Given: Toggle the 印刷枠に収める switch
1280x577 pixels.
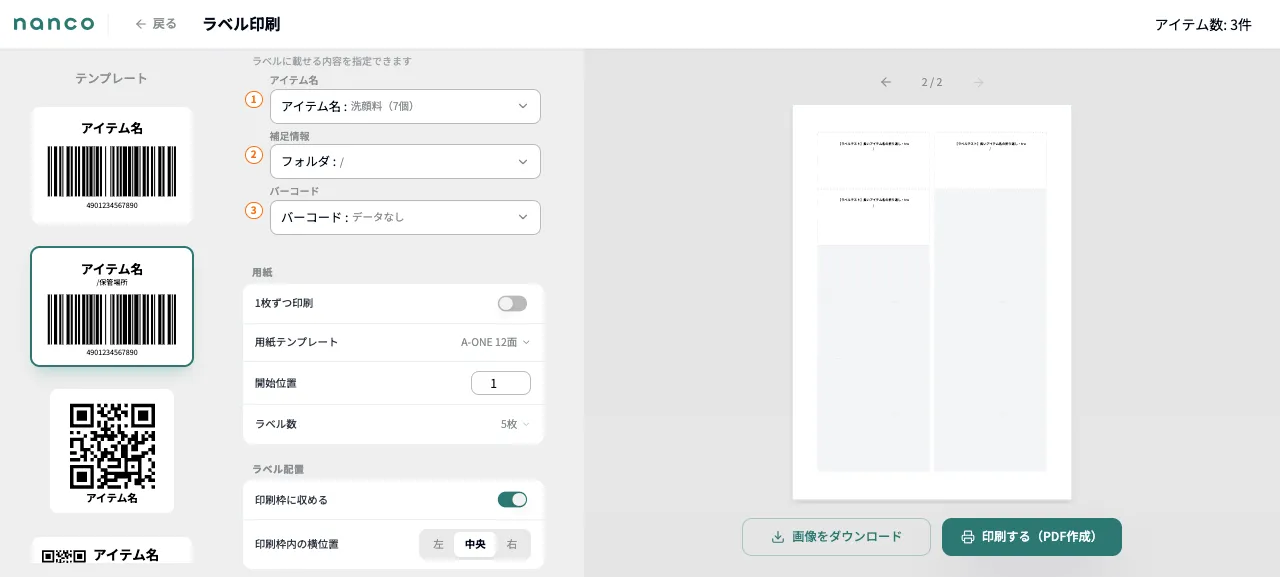Looking at the screenshot, I should point(512,500).
